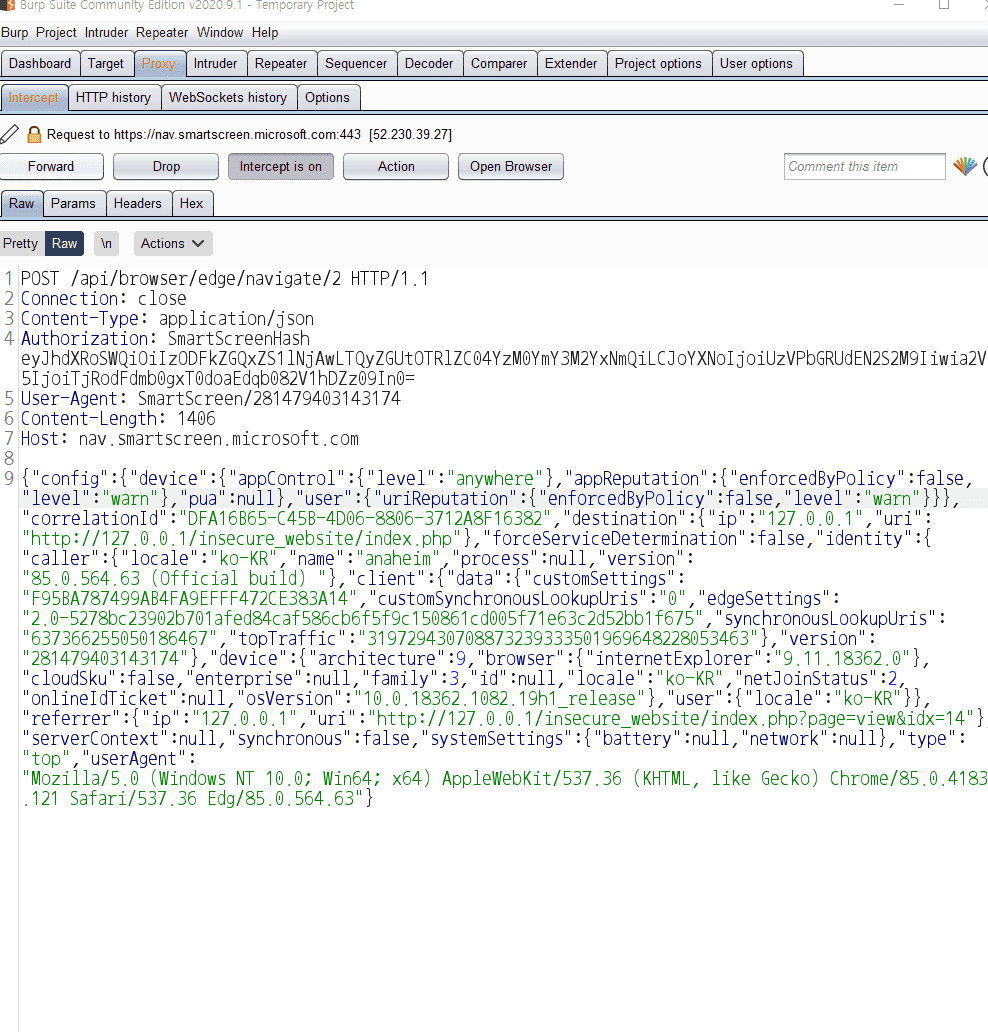Click the Open Browser button

coord(511,166)
